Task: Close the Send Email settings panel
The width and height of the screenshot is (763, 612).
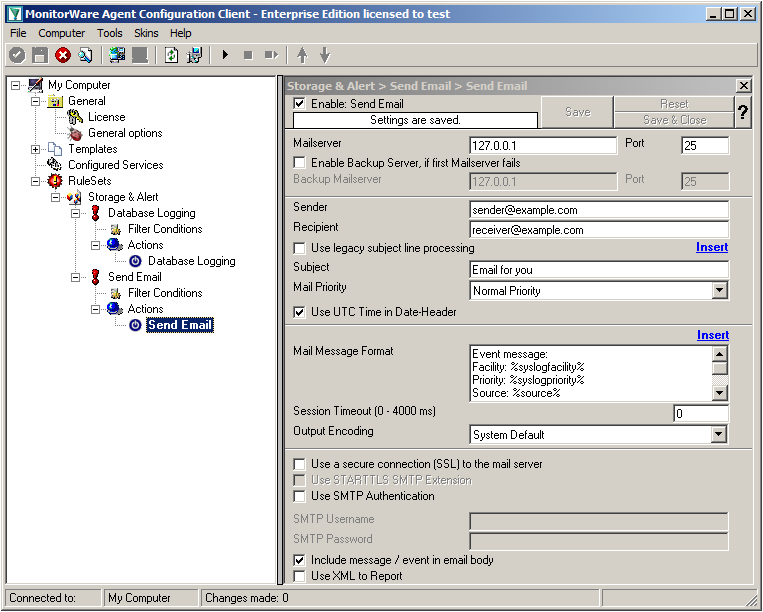Action: (743, 86)
